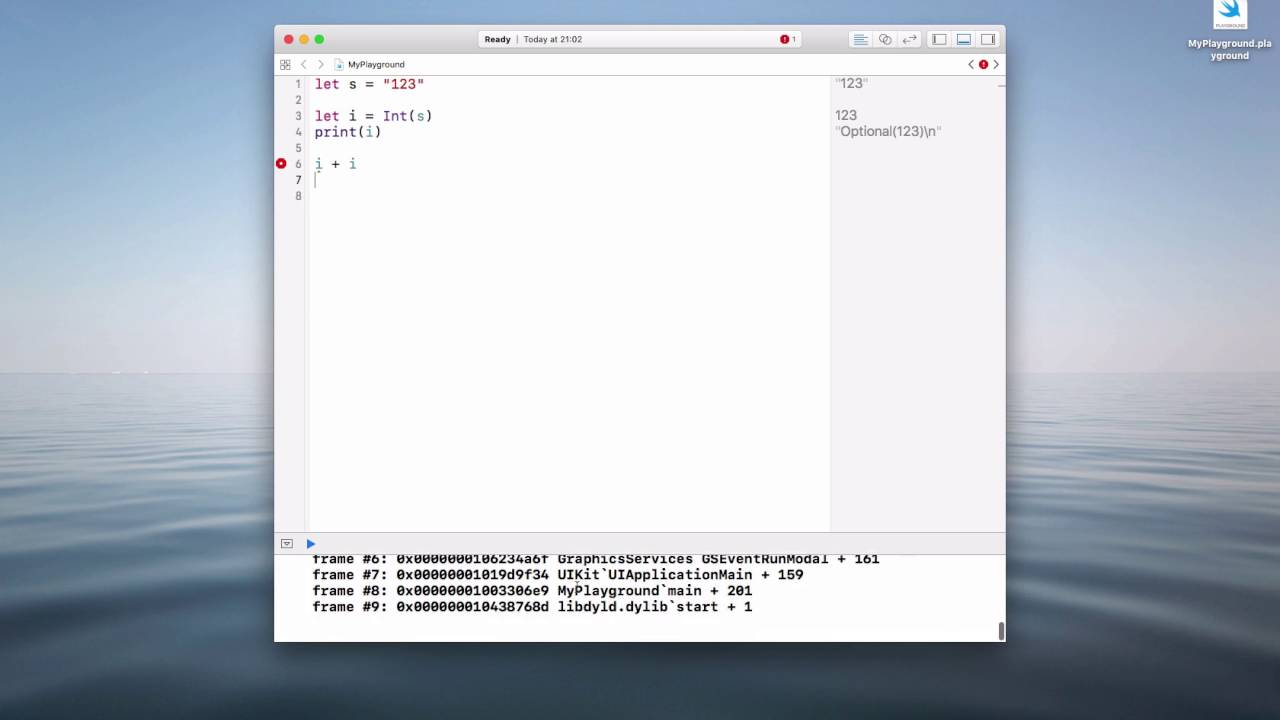Zoom the playground window with green button
Image resolution: width=1280 pixels, height=720 pixels.
(319, 39)
